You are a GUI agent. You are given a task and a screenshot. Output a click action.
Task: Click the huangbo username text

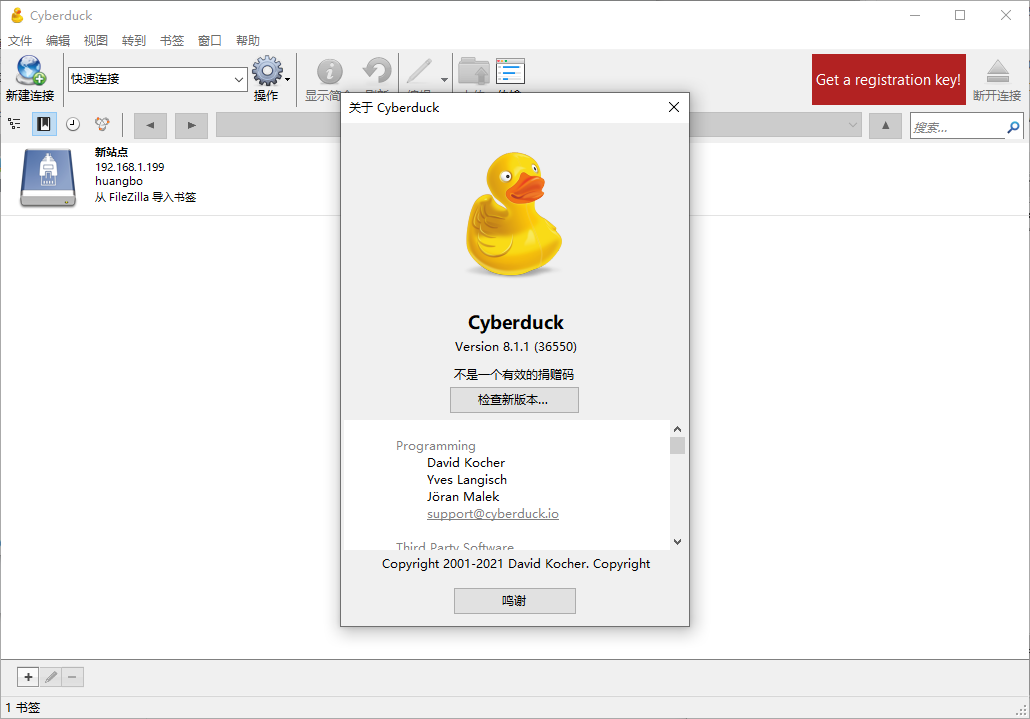pyautogui.click(x=119, y=181)
